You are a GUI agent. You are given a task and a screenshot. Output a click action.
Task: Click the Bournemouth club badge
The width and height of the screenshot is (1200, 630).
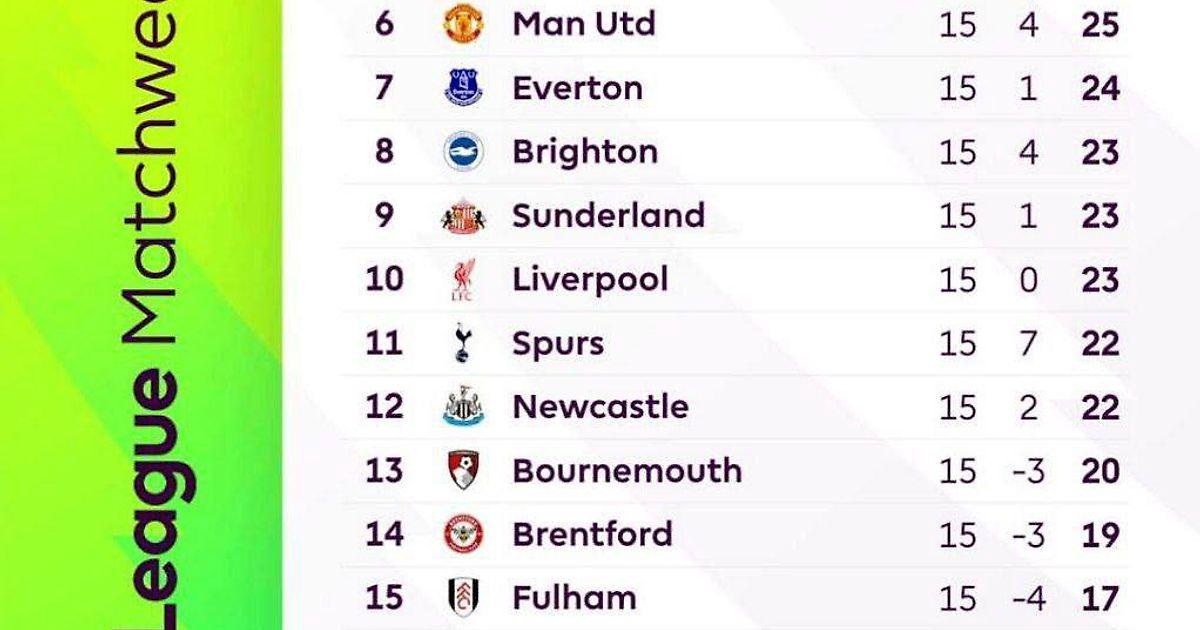pyautogui.click(x=463, y=471)
